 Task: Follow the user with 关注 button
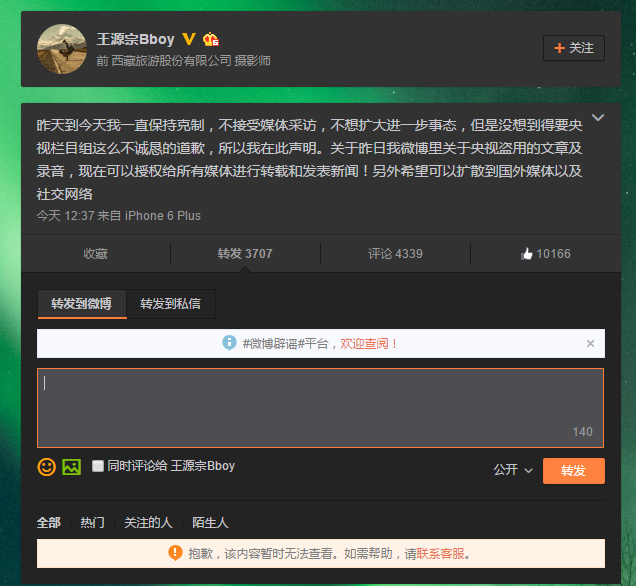coord(574,48)
